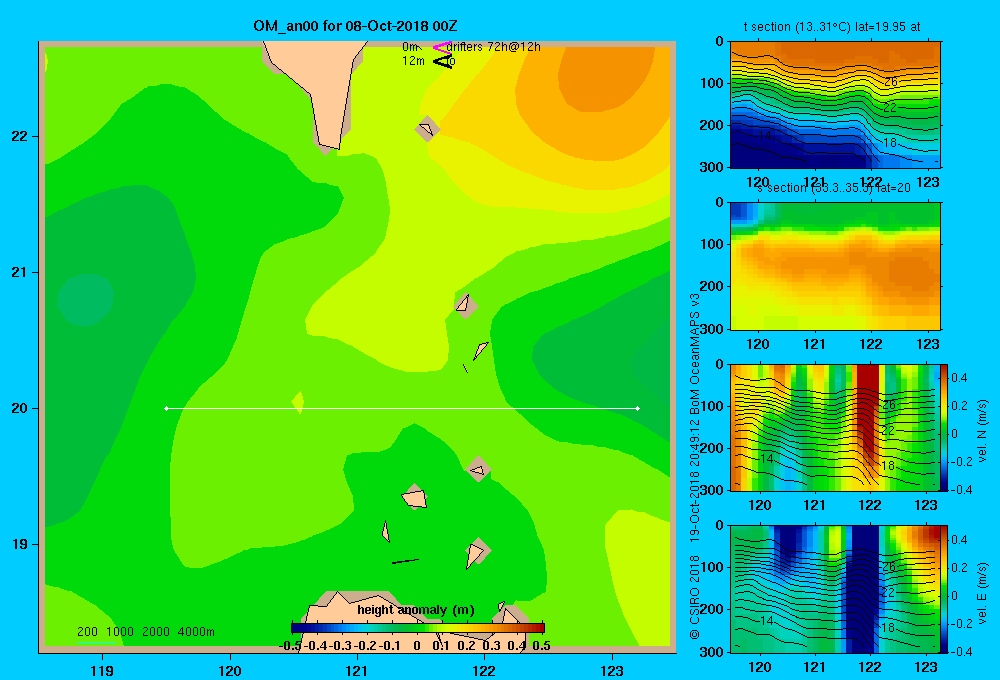
Task: Click latitude label '20' on main map axis
Action: 20,408
